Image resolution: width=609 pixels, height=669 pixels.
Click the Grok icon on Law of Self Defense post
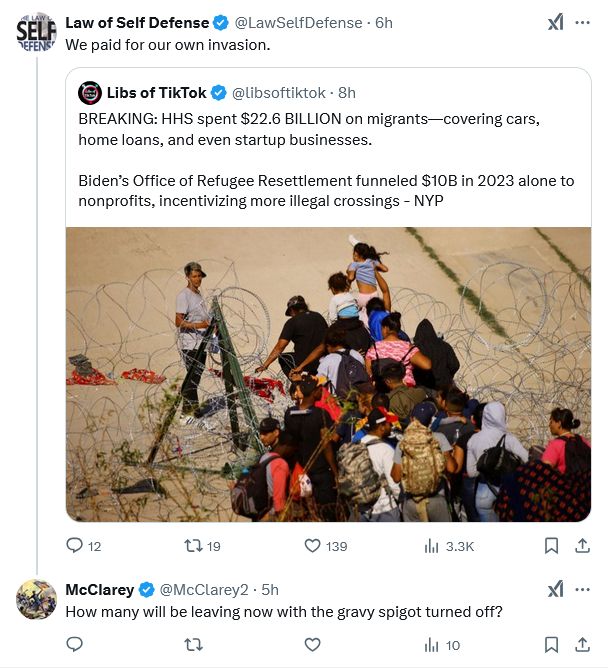pos(557,23)
